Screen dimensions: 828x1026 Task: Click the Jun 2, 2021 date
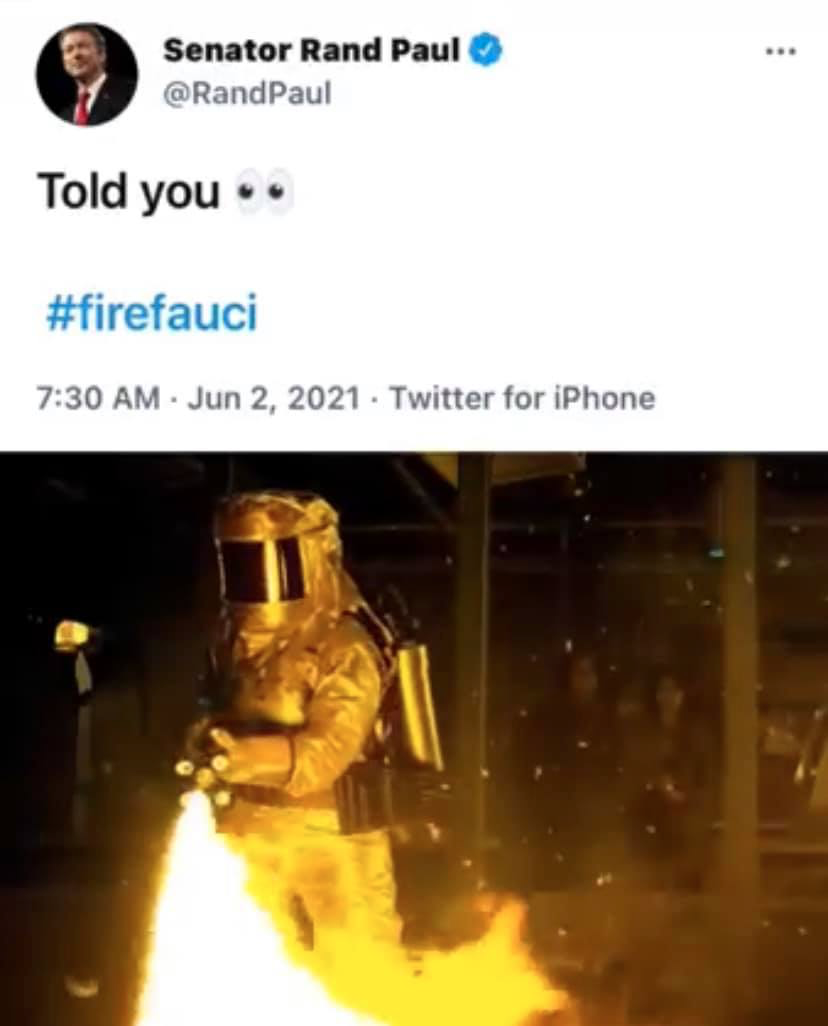pyautogui.click(x=274, y=398)
